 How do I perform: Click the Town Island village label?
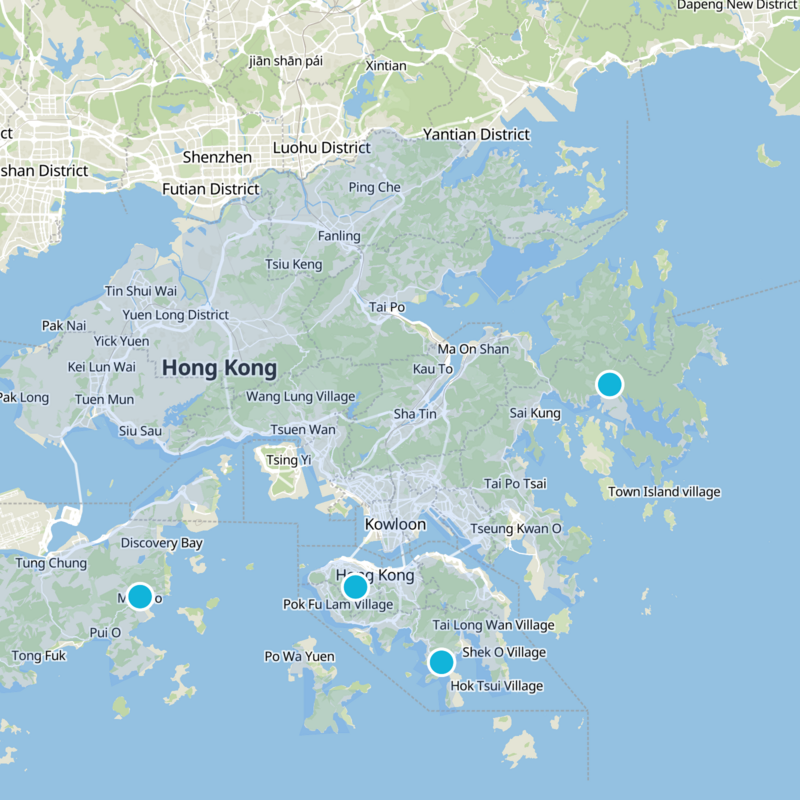point(664,492)
